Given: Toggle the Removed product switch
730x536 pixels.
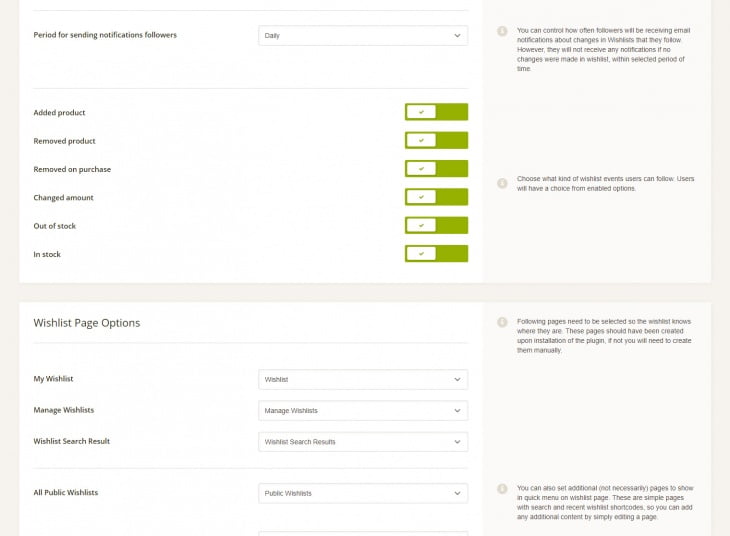Looking at the screenshot, I should pos(436,140).
